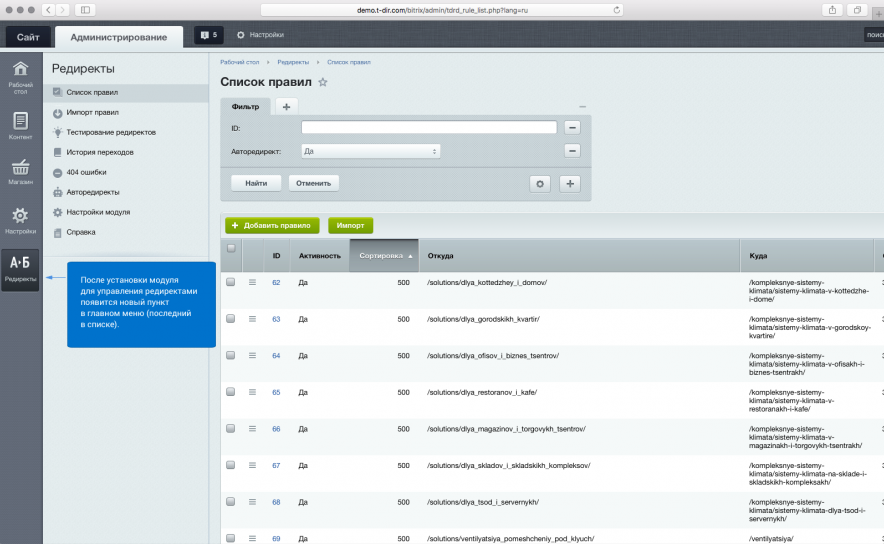
Task: Click the notifications icon showing 5
Action: 209,35
